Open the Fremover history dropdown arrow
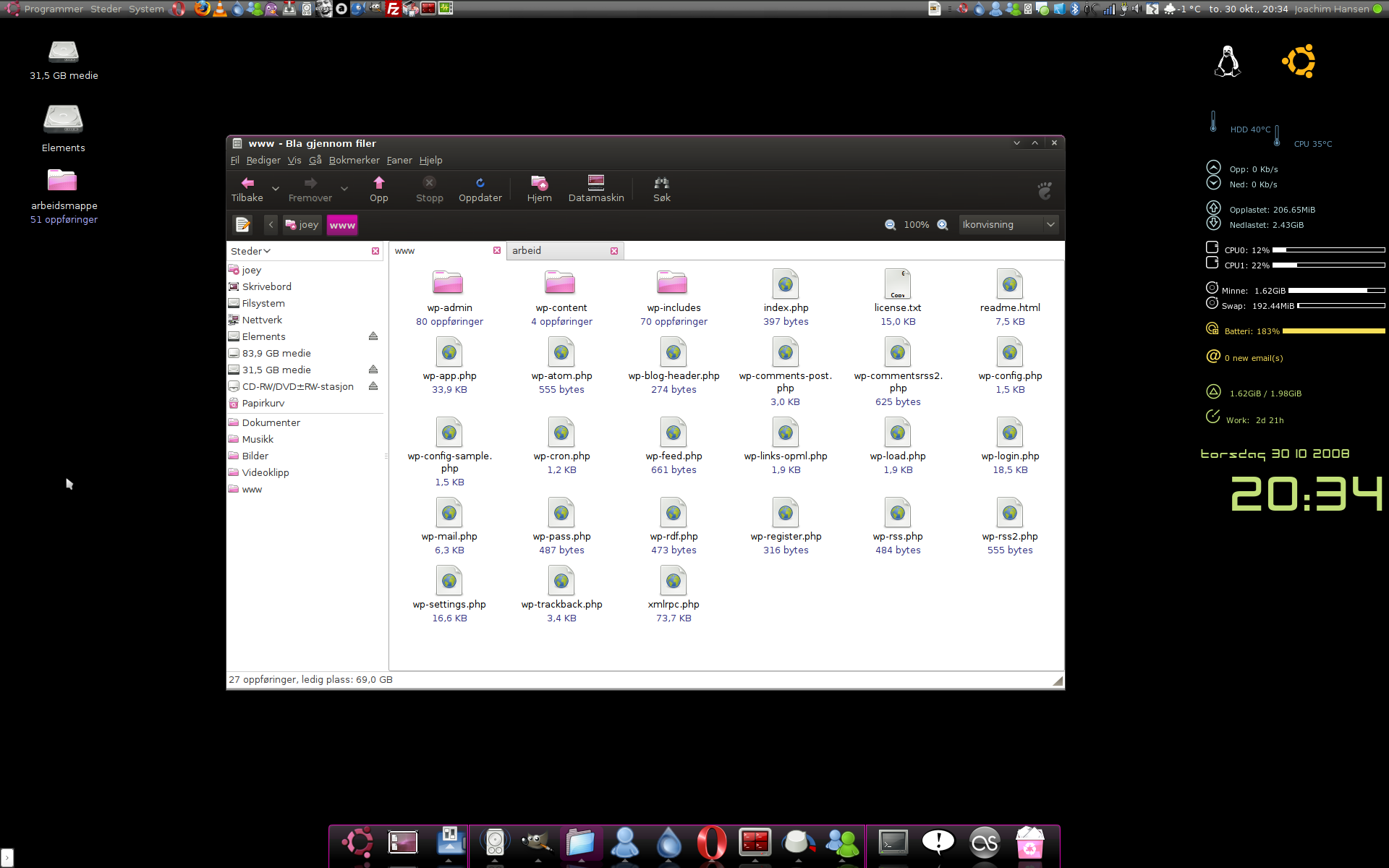Viewport: 1389px width, 868px height. pyautogui.click(x=344, y=189)
